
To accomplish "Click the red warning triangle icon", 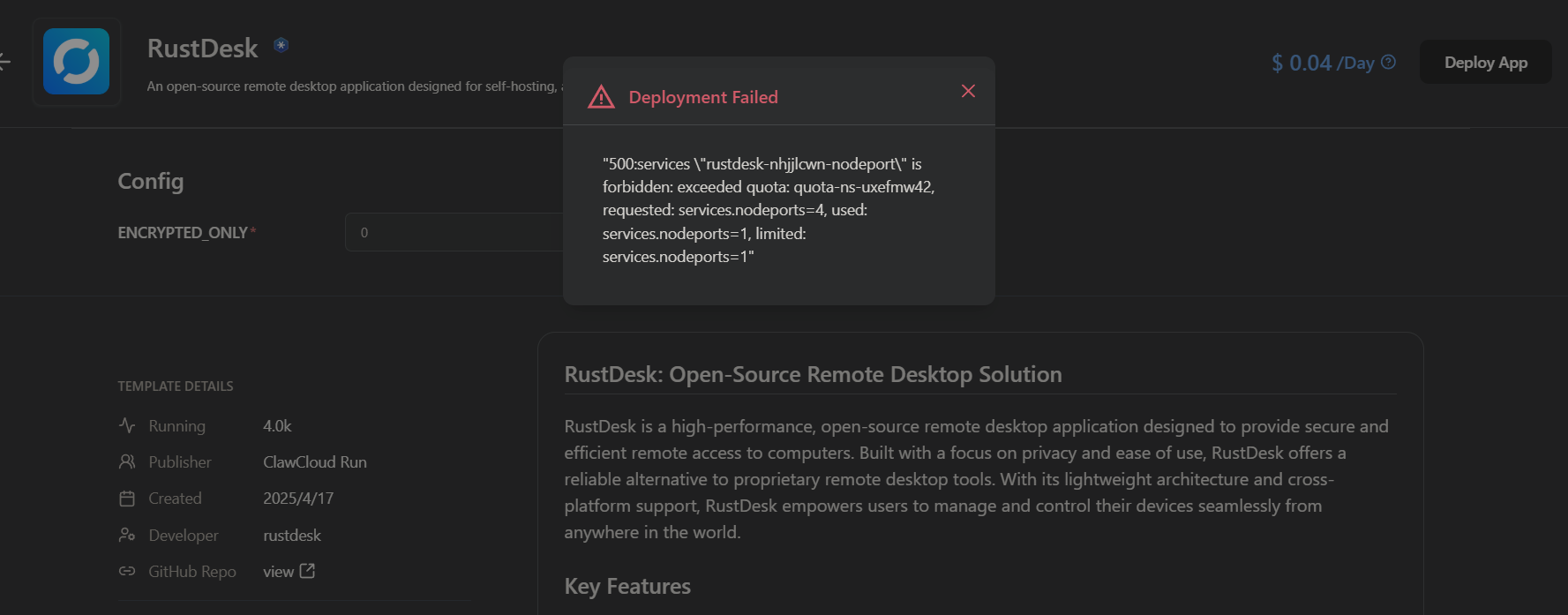I will pyautogui.click(x=601, y=97).
